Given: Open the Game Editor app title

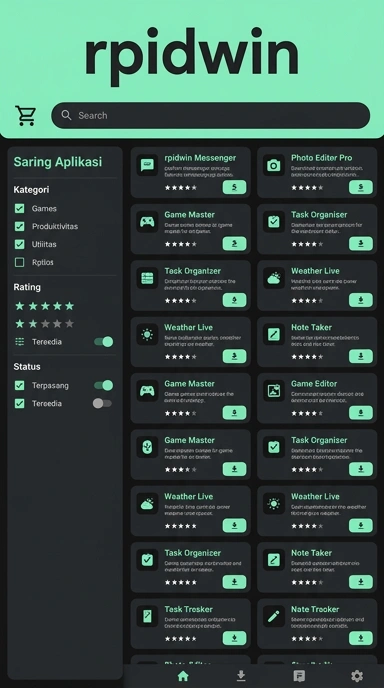Looking at the screenshot, I should coord(314,384).
